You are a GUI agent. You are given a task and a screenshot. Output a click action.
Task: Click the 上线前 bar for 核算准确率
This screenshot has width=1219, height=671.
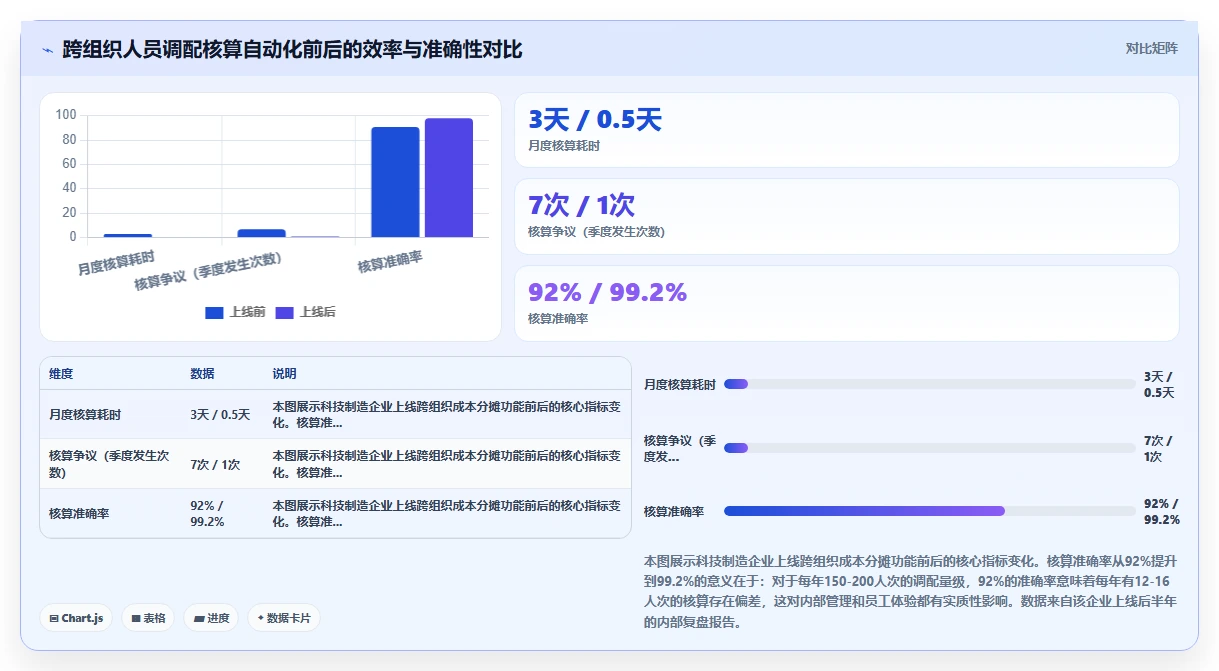point(395,182)
